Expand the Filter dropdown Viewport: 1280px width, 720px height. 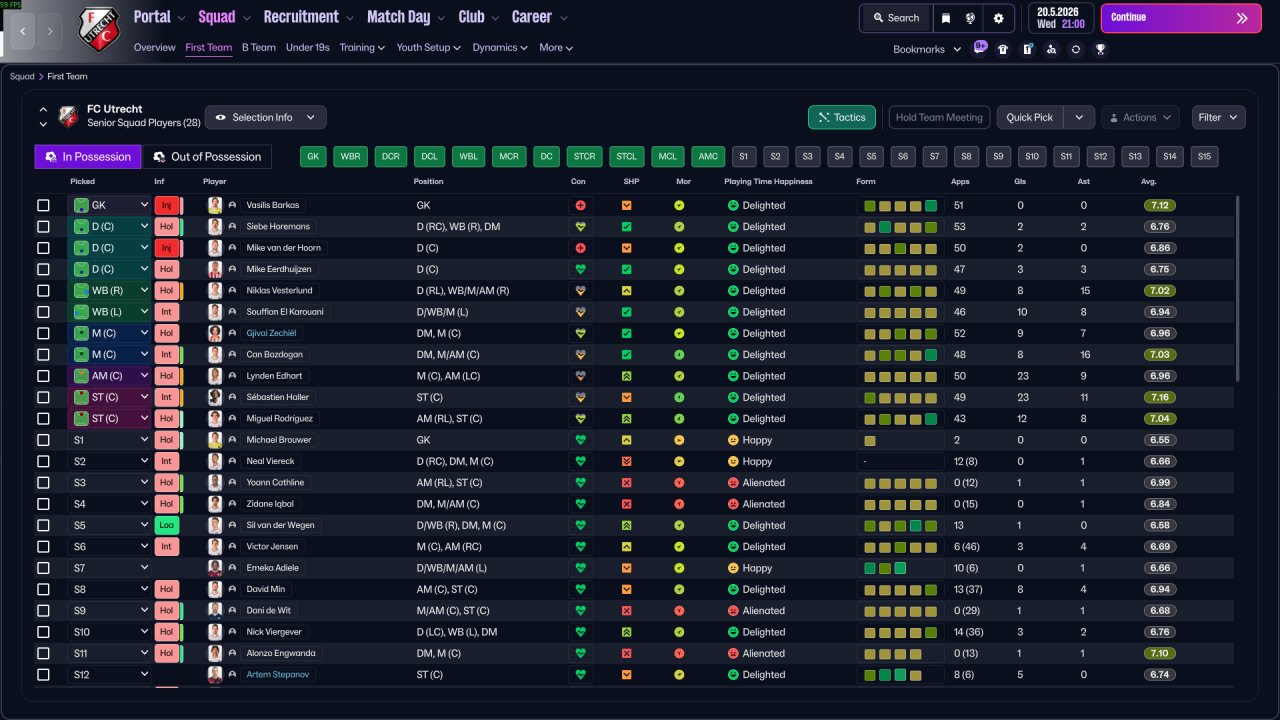click(1219, 117)
